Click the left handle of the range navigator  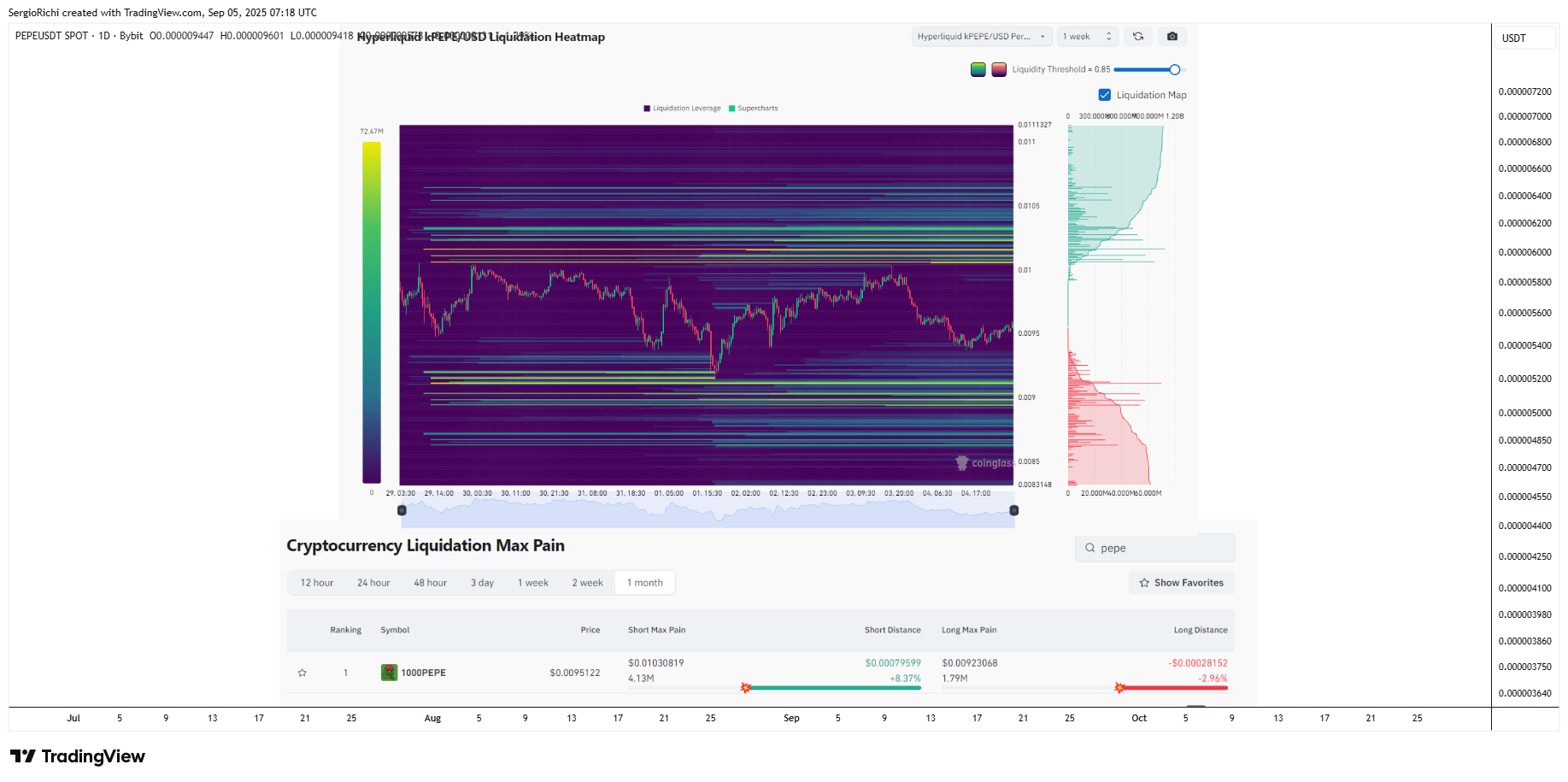click(402, 510)
